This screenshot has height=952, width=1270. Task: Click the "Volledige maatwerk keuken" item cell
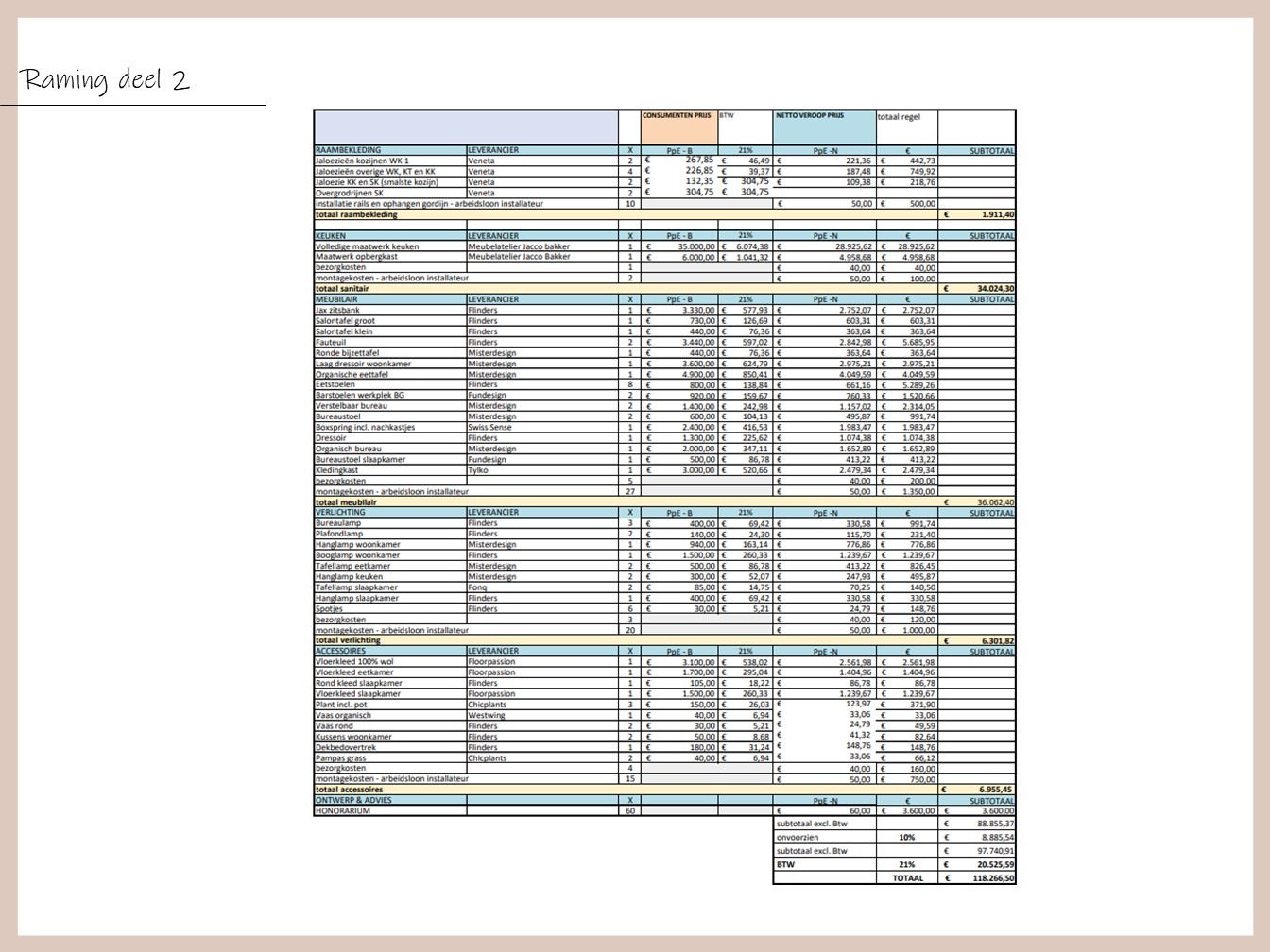pos(390,246)
